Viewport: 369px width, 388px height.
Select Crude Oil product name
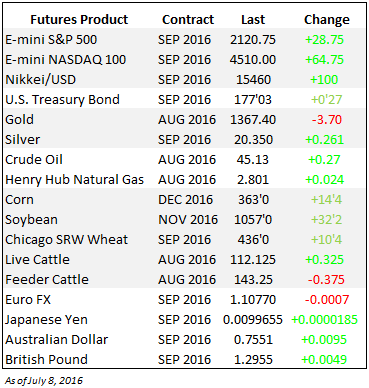tap(34, 160)
